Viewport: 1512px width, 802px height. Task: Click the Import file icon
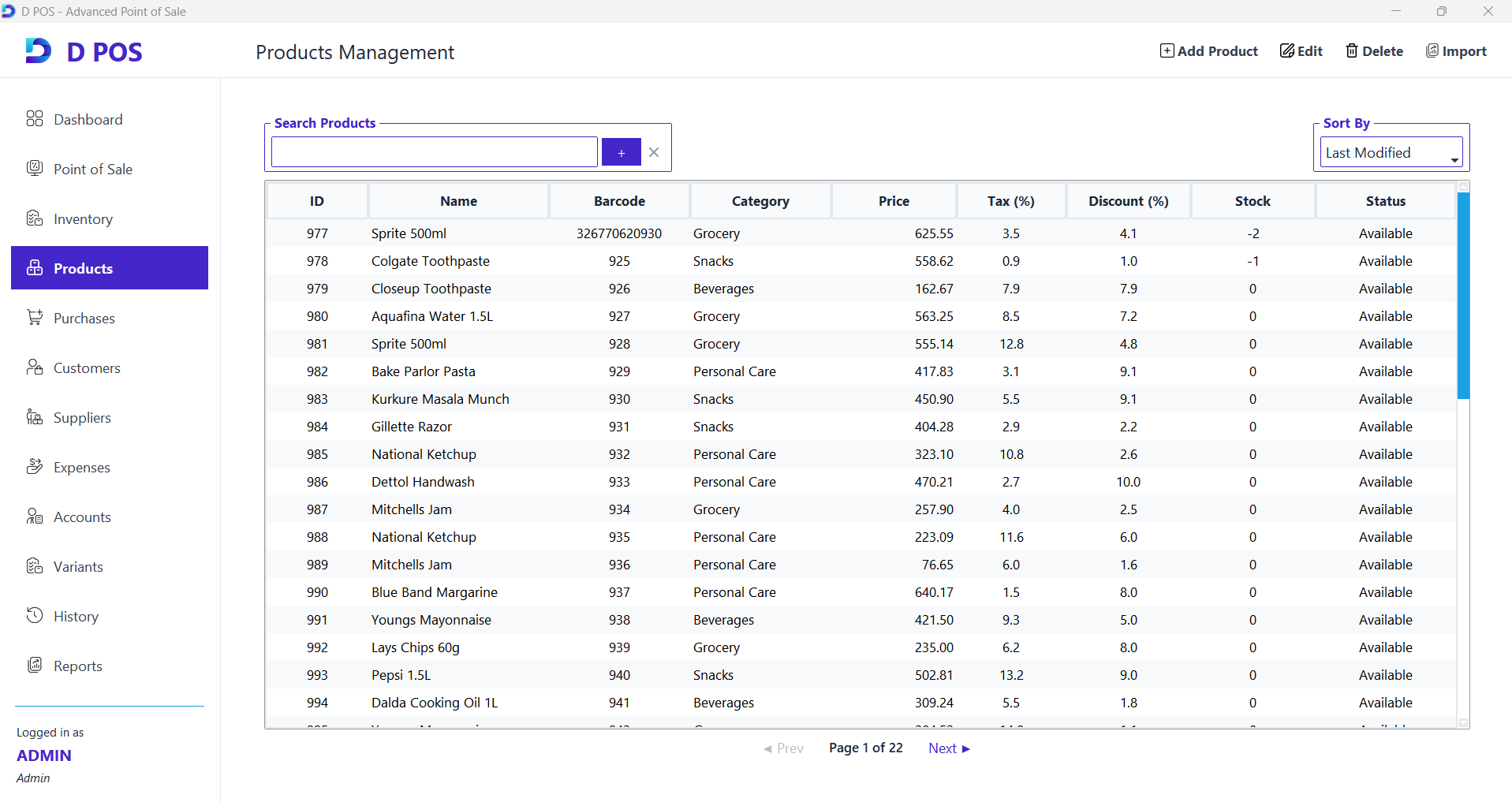[1432, 51]
